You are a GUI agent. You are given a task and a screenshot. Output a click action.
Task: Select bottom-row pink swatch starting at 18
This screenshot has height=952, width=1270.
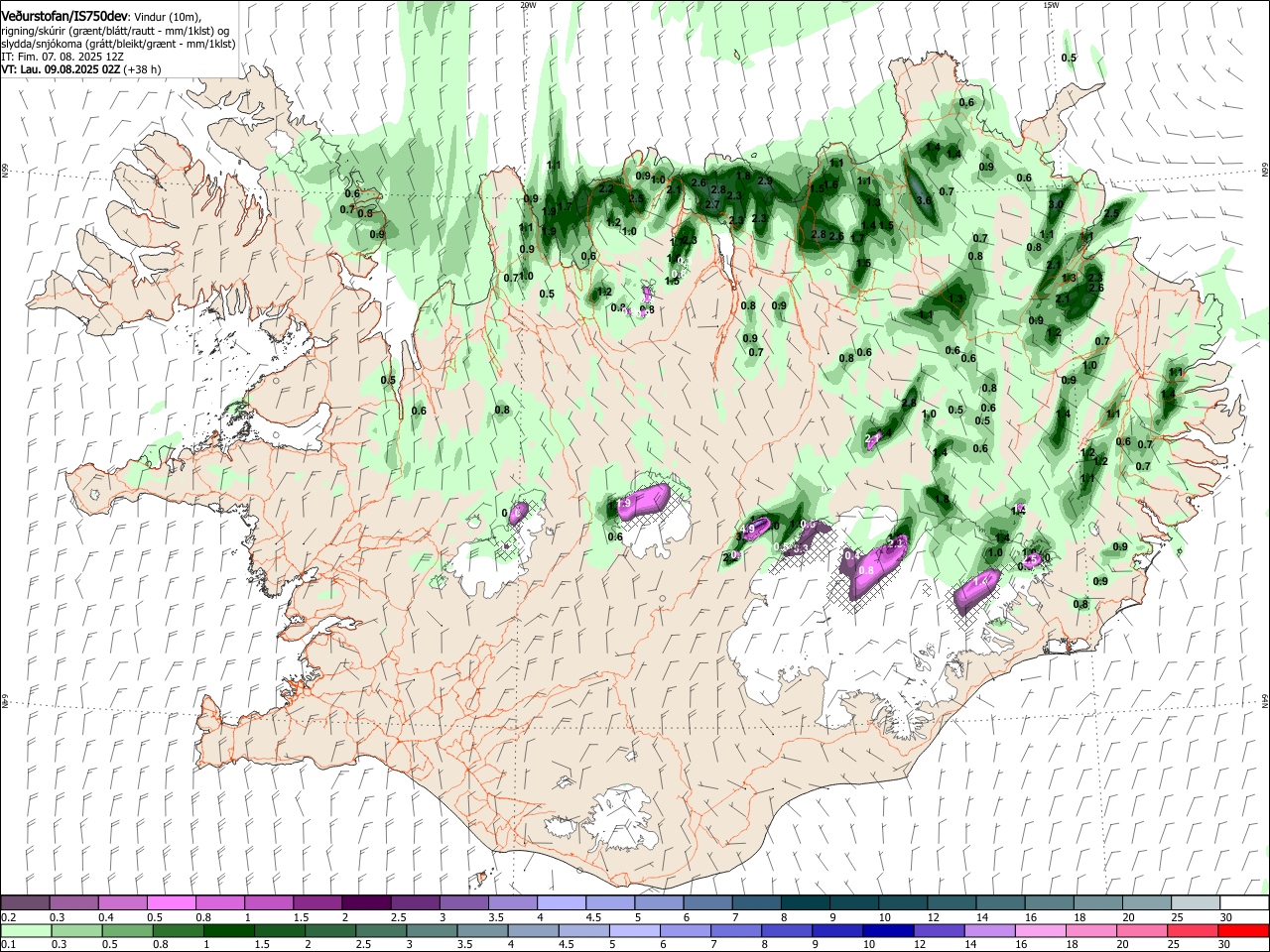(x=1089, y=930)
